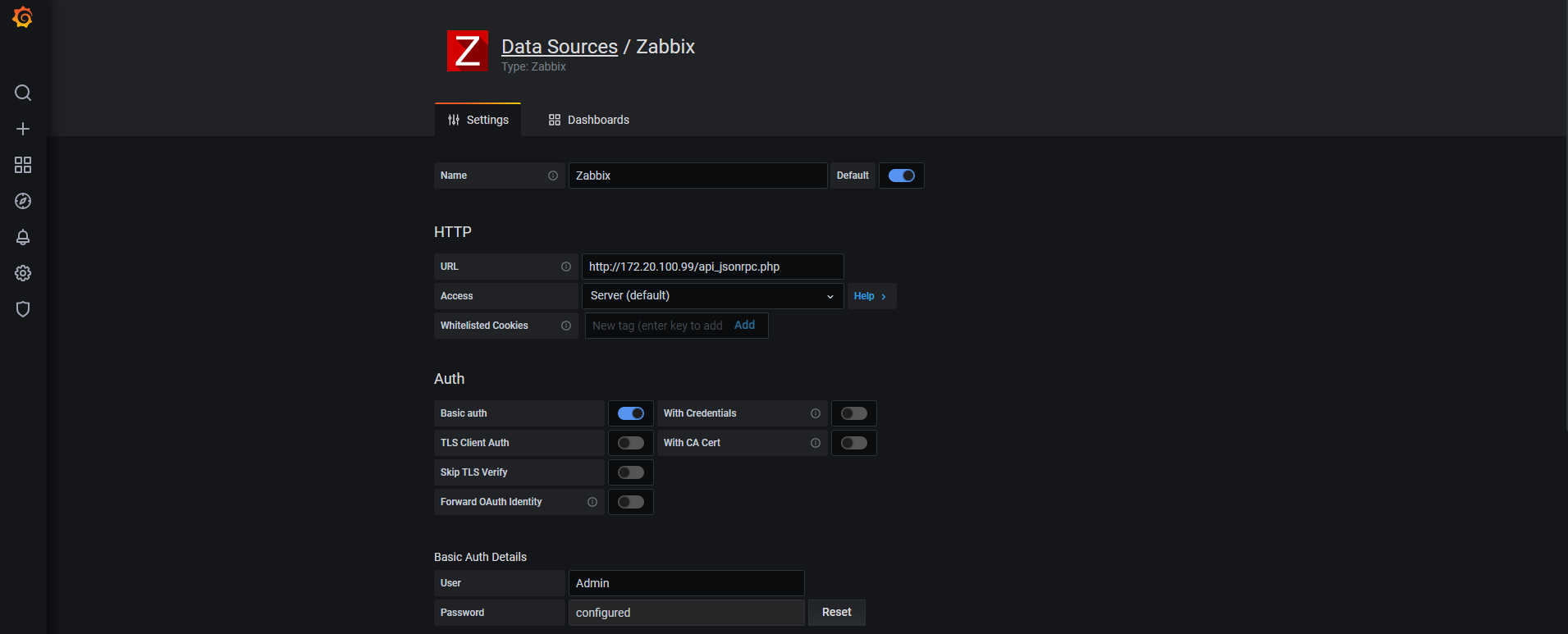
Task: Click Add for whitelisted cookie tag
Action: tap(745, 326)
